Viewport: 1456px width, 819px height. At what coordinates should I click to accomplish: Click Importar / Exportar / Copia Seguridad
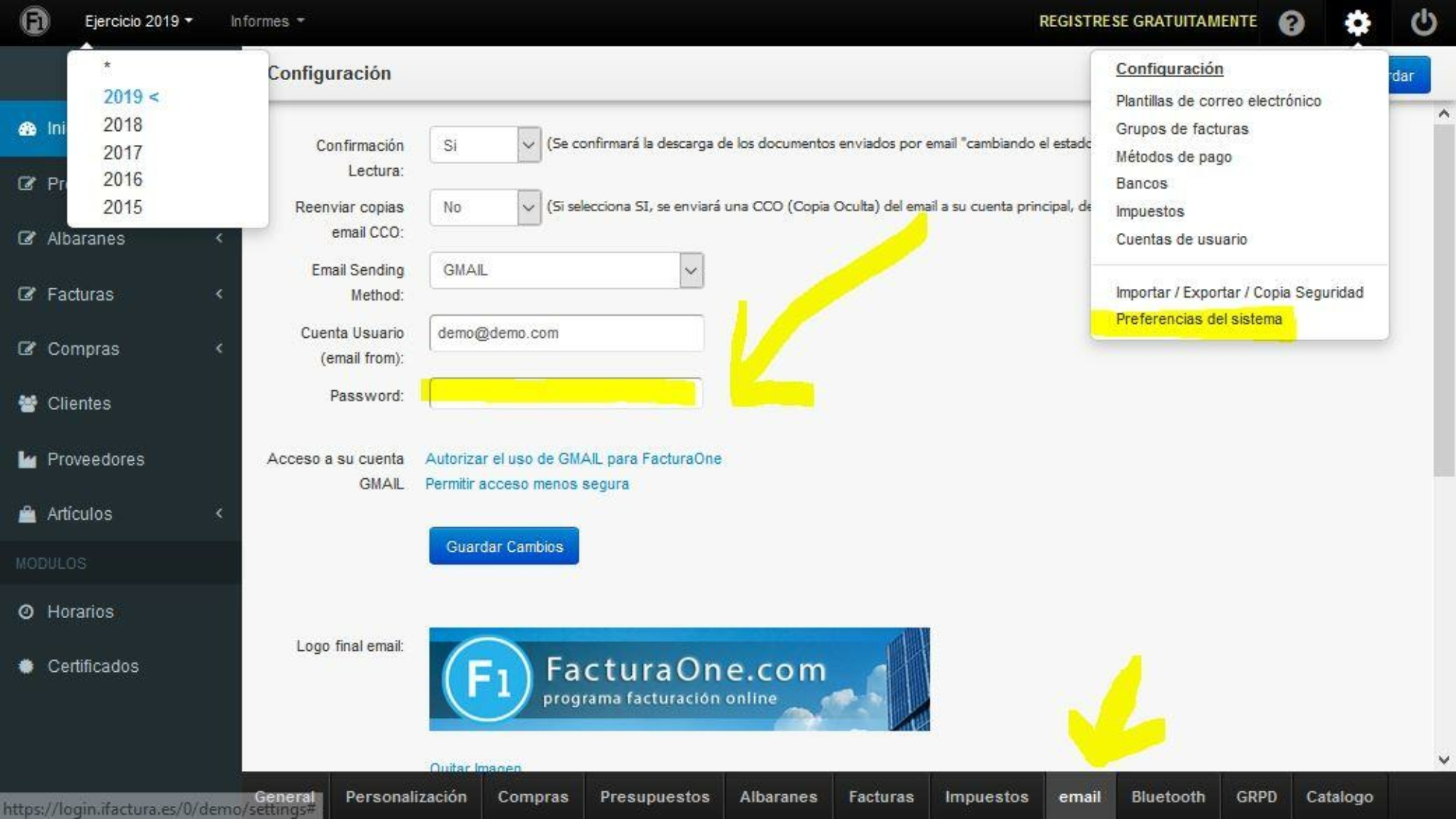click(x=1239, y=291)
